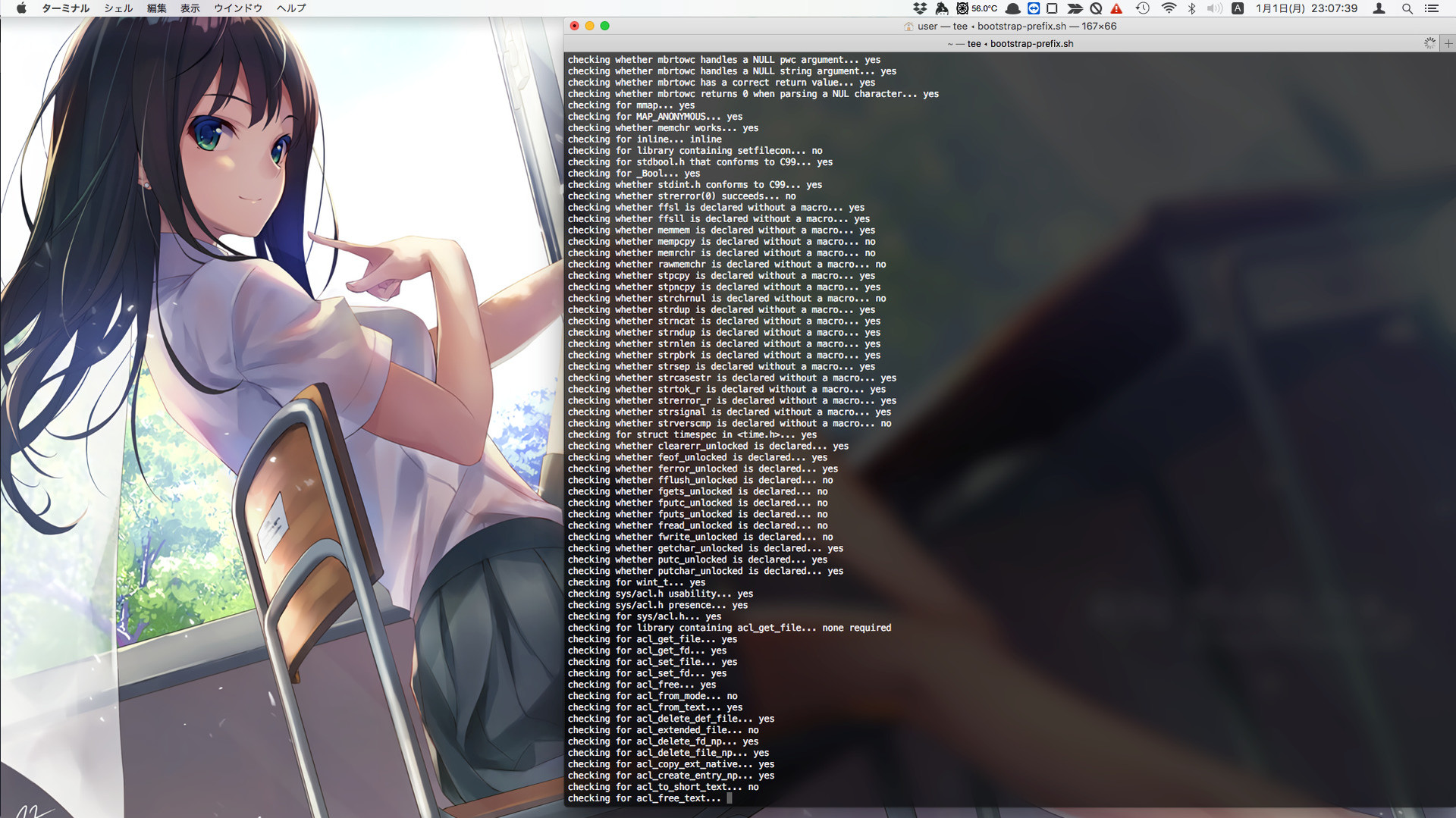Open the TeamViewer menu bar icon
Viewport: 1456px width, 818px height.
1034,8
